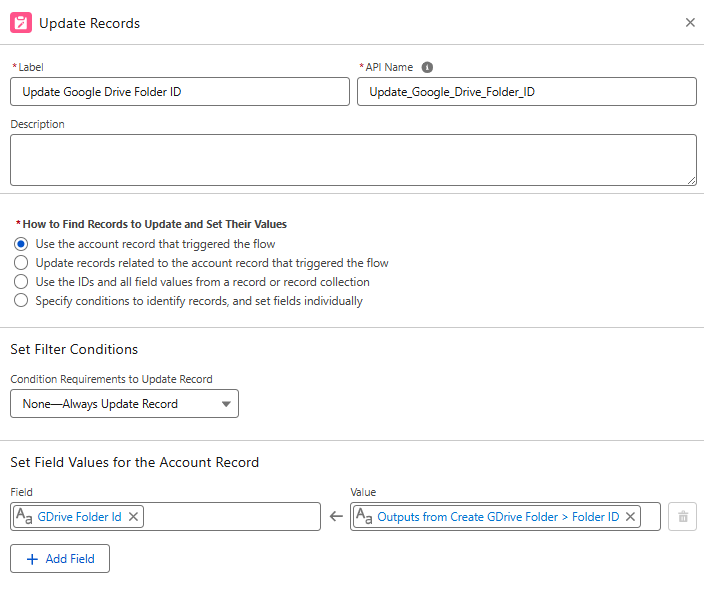
Task: Open the API Name info tooltip icon
Action: click(427, 67)
